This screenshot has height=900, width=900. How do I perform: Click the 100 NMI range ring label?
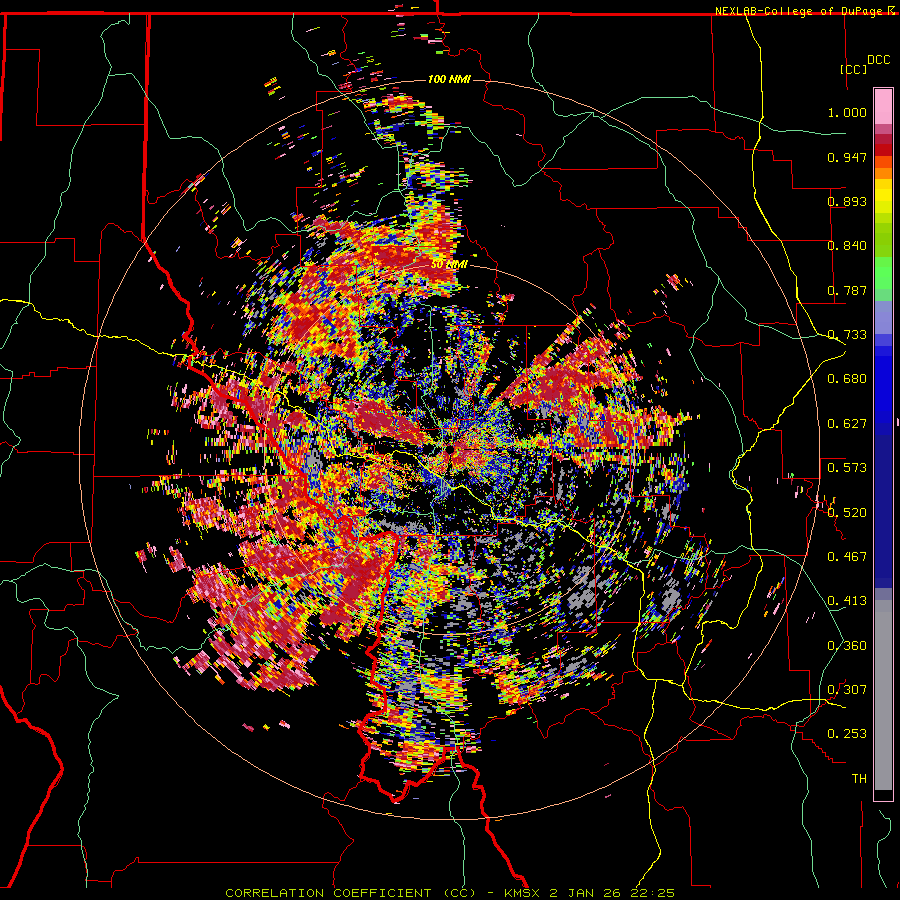449,79
